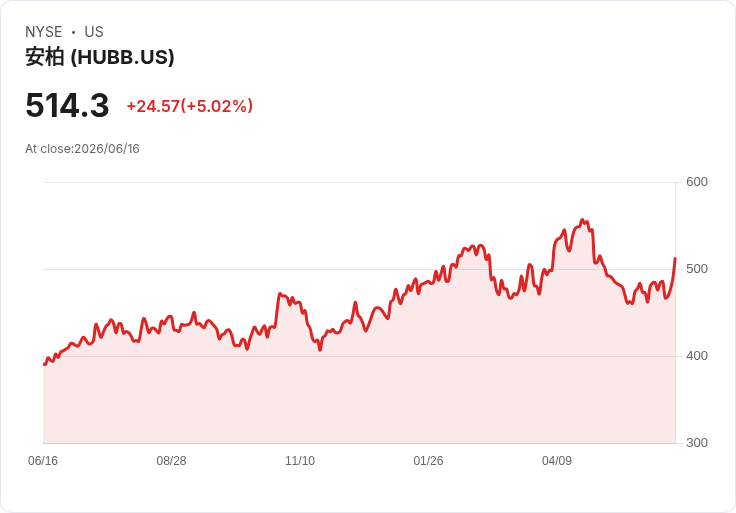The width and height of the screenshot is (736, 513).
Task: Click the HUBB.US stock title
Action: (x=100, y=57)
